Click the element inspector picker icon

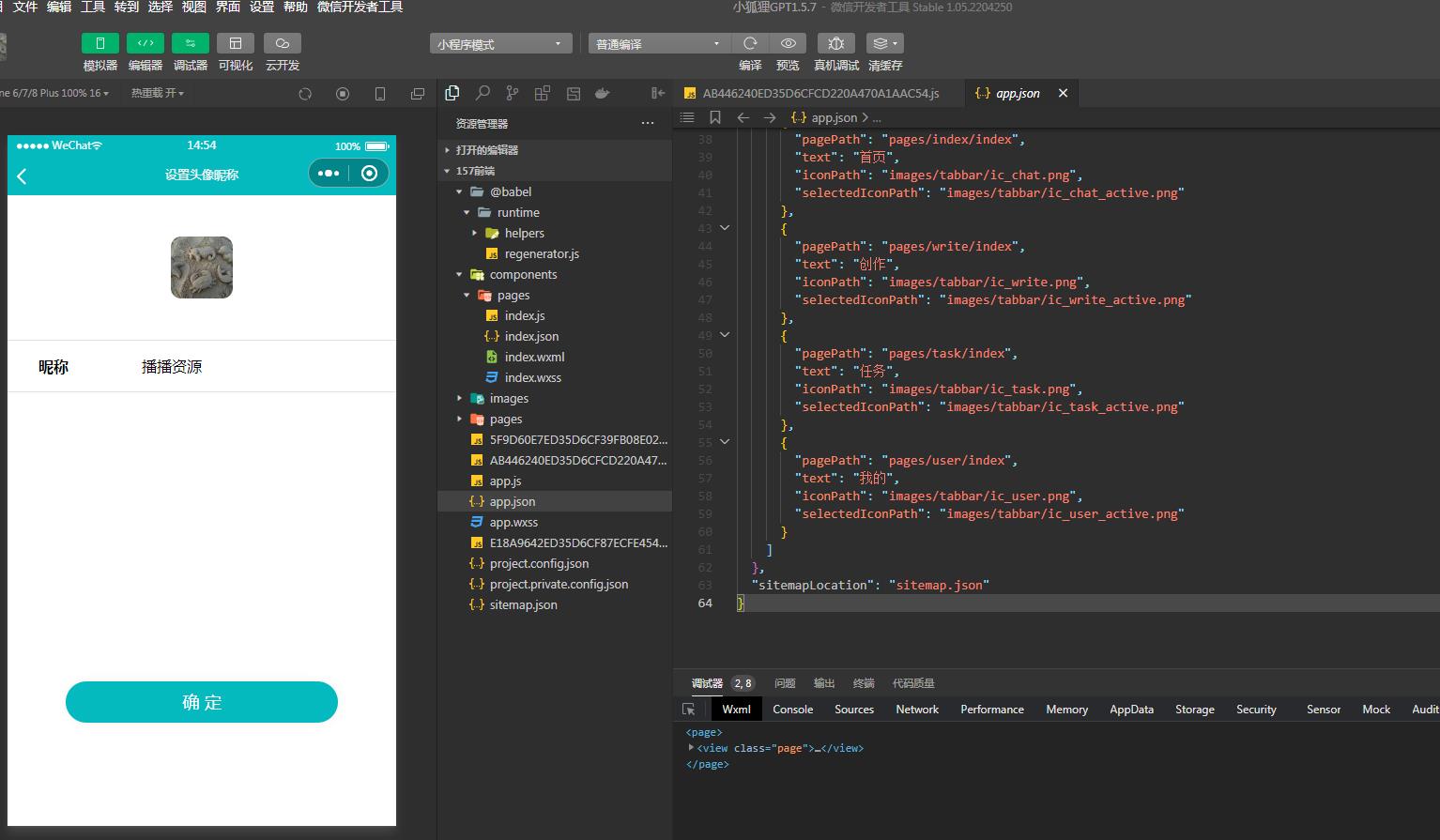coord(689,710)
